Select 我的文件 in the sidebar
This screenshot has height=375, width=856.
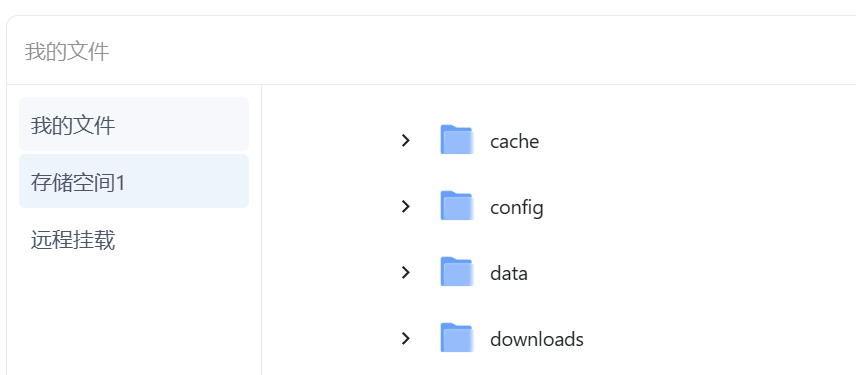pos(134,124)
